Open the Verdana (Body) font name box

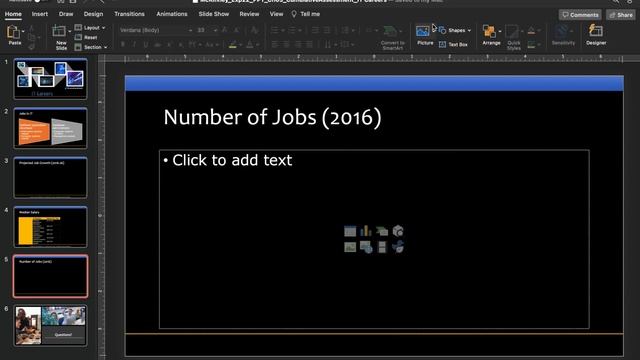click(156, 30)
